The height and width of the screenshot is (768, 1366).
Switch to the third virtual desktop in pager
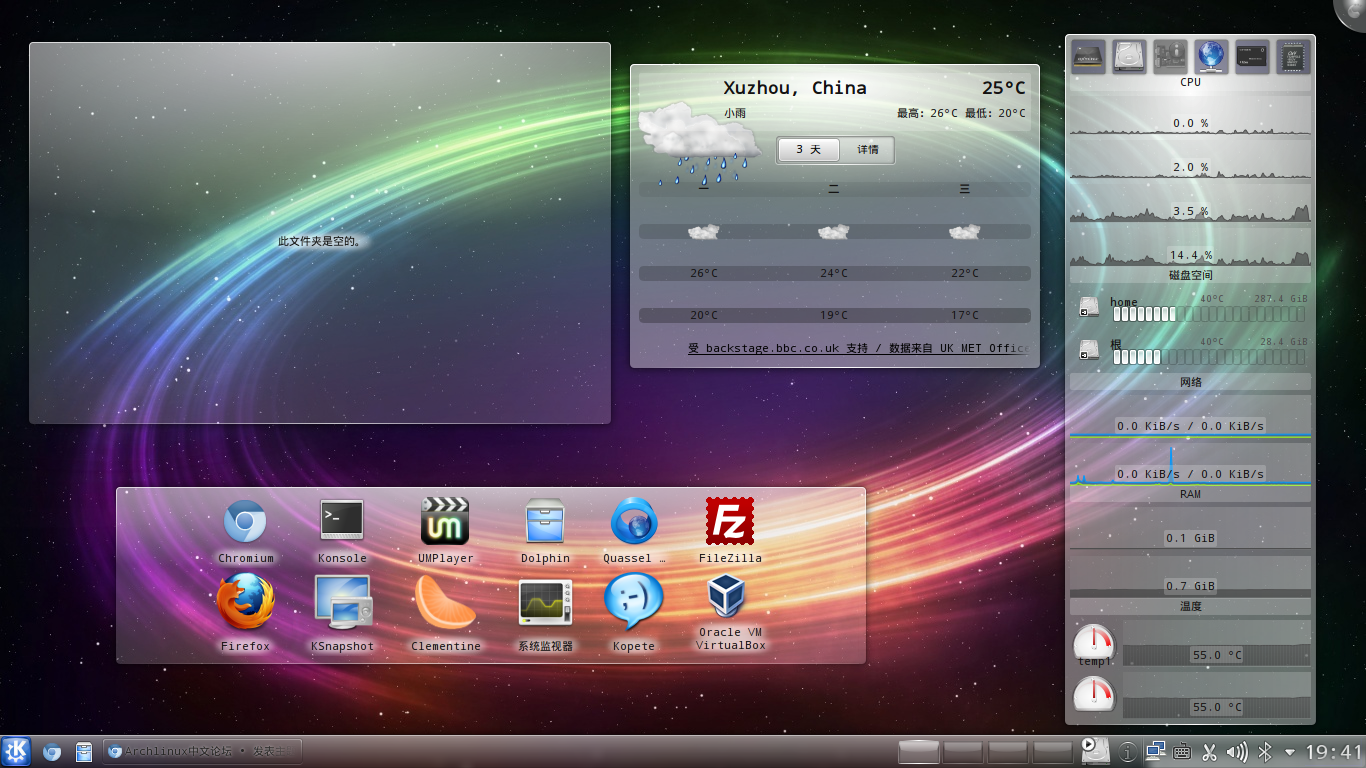(1008, 752)
